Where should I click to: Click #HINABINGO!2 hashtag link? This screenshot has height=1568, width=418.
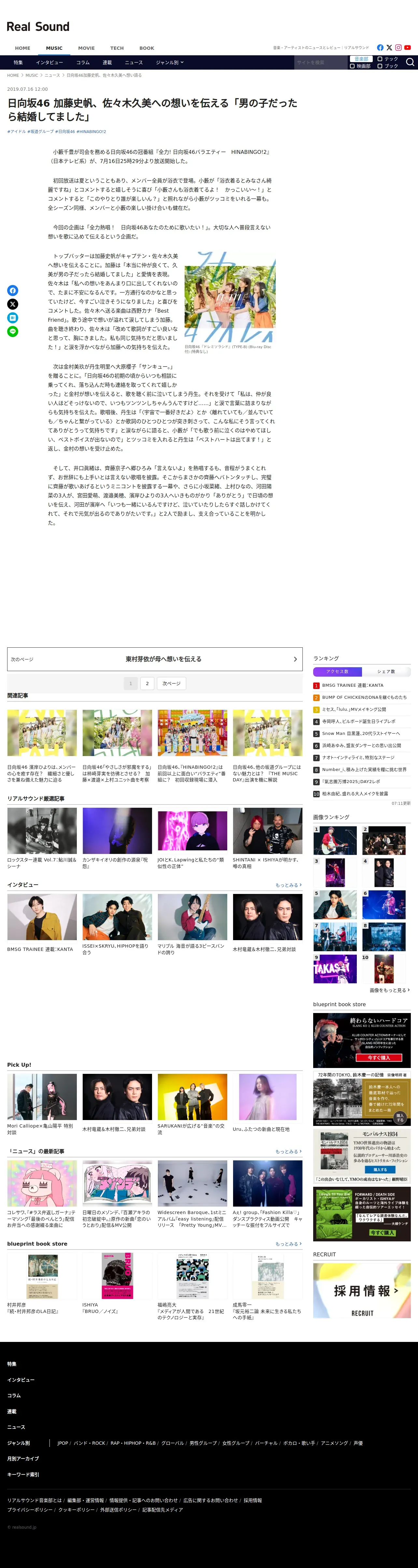pyautogui.click(x=91, y=131)
